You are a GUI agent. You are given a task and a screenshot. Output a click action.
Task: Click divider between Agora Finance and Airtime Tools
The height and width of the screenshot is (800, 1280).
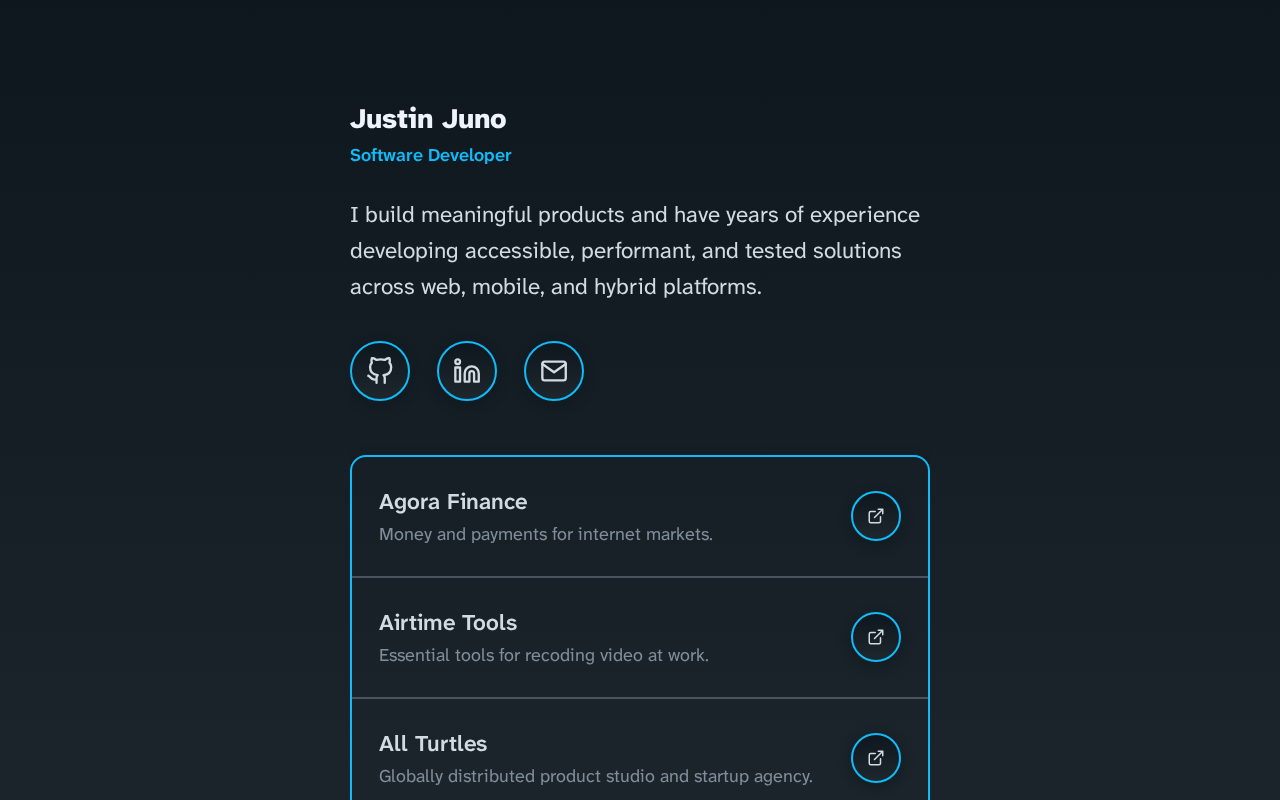coord(640,577)
